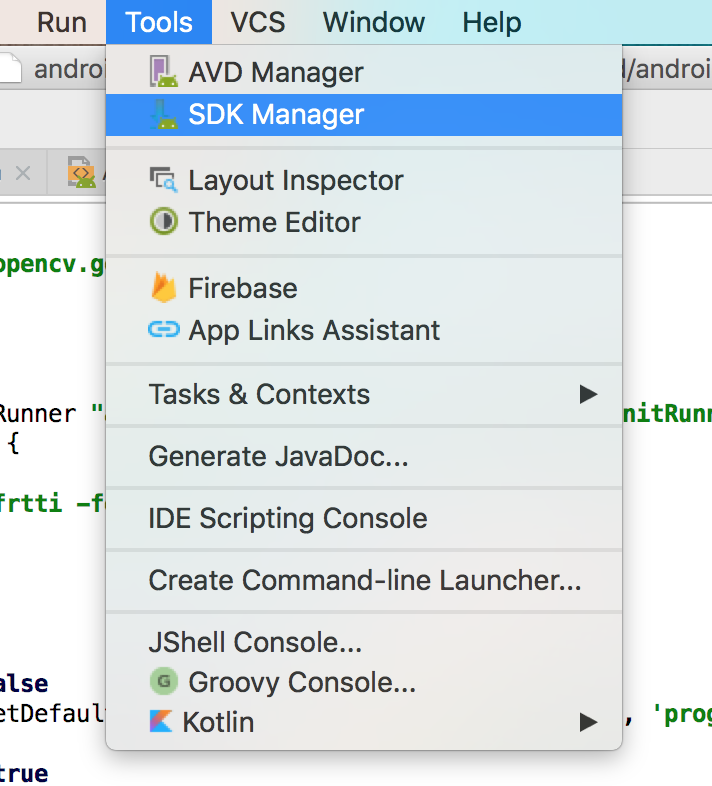This screenshot has height=786, width=712.
Task: Start App Links Assistant
Action: tap(364, 330)
